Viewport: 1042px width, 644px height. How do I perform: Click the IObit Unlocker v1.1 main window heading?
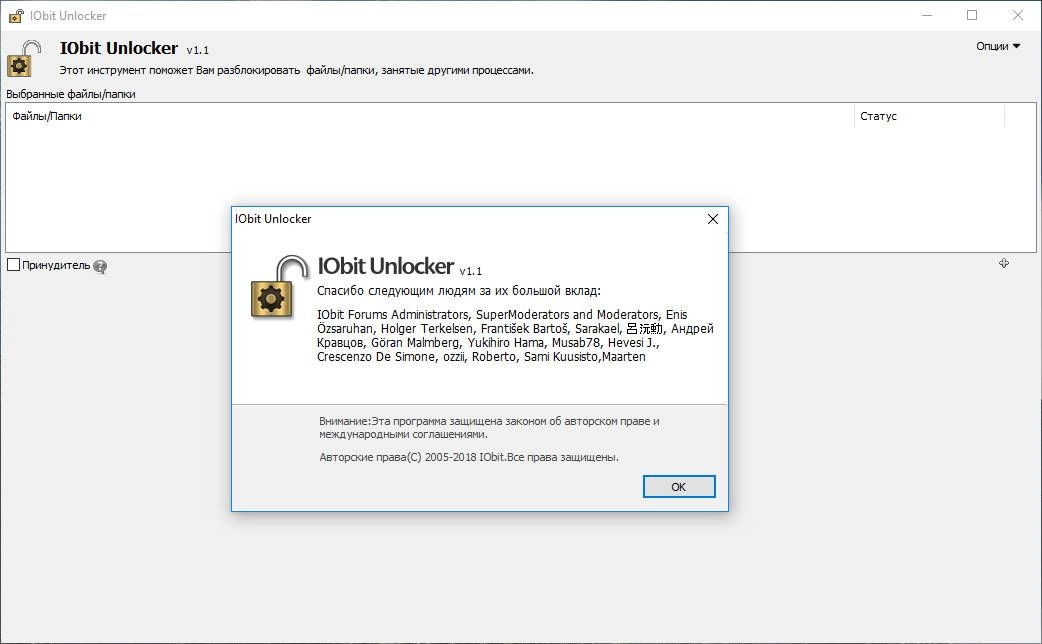tap(134, 49)
